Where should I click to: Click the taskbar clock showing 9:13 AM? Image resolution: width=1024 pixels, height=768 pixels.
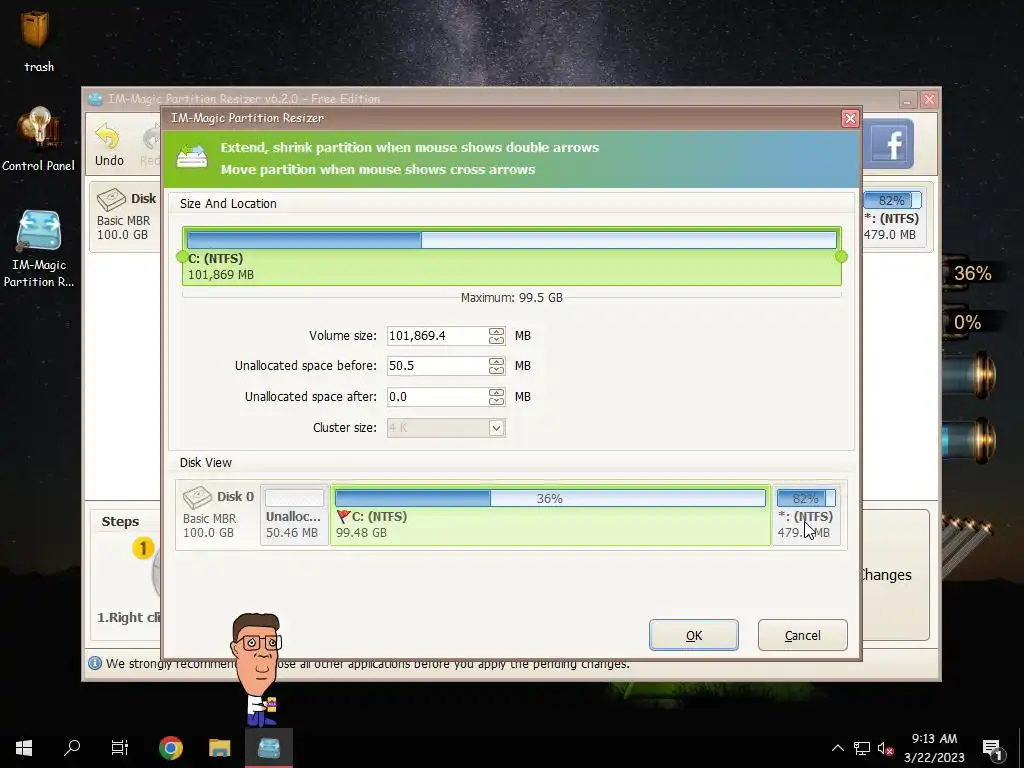coord(934,748)
